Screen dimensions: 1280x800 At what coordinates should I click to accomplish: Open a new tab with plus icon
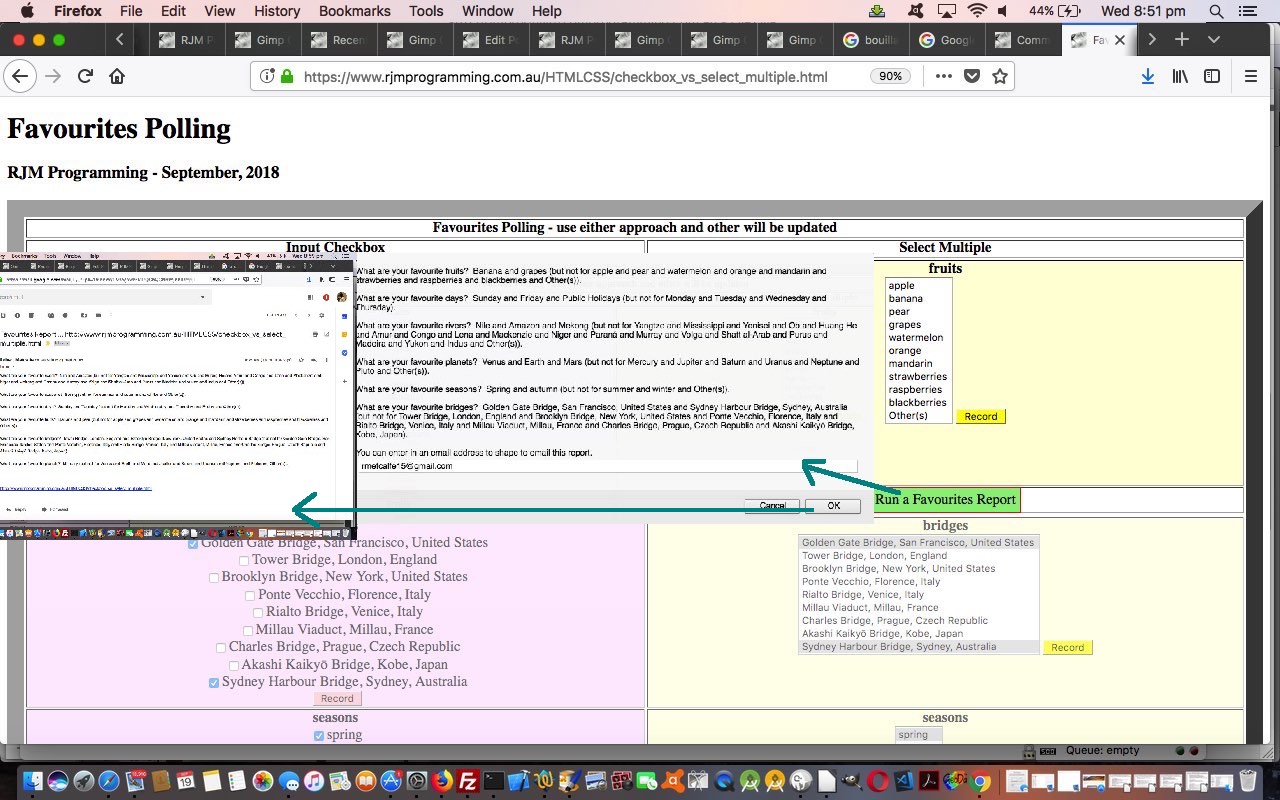click(1182, 40)
